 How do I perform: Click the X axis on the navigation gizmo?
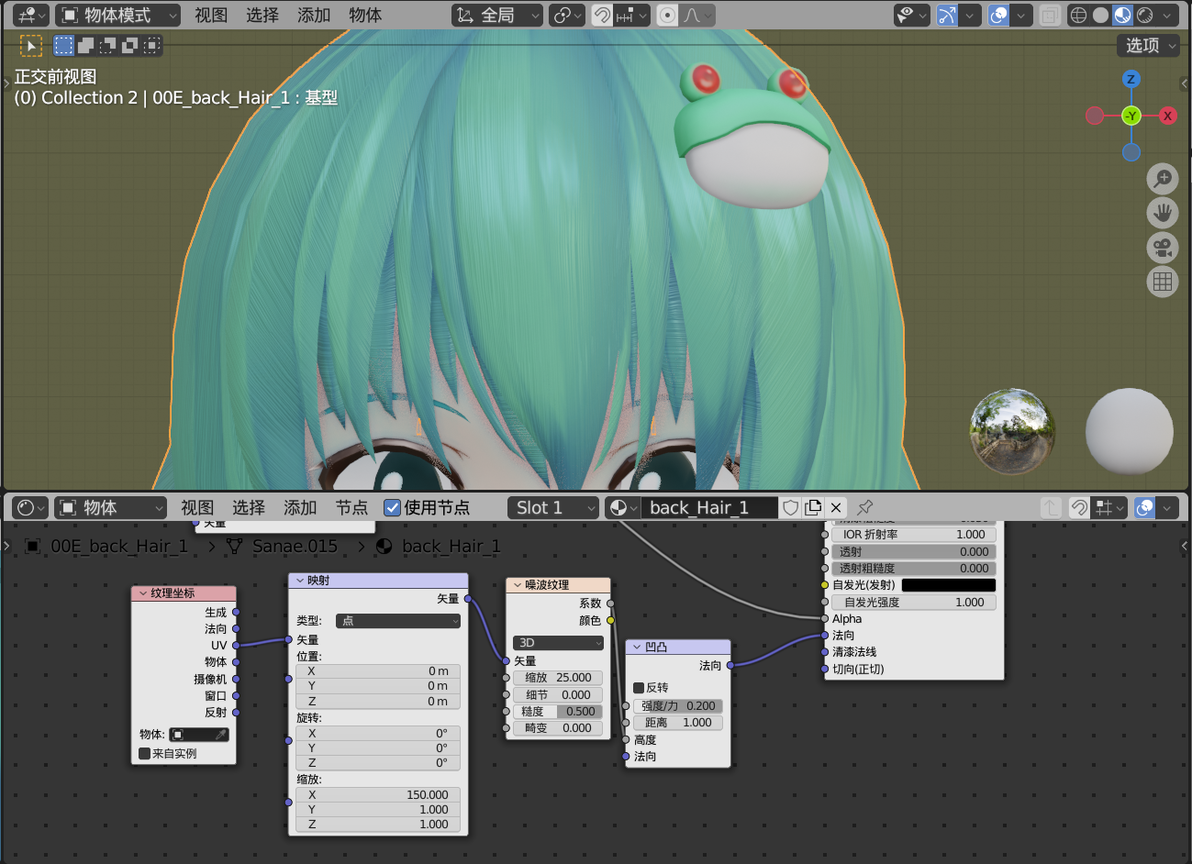(1168, 116)
